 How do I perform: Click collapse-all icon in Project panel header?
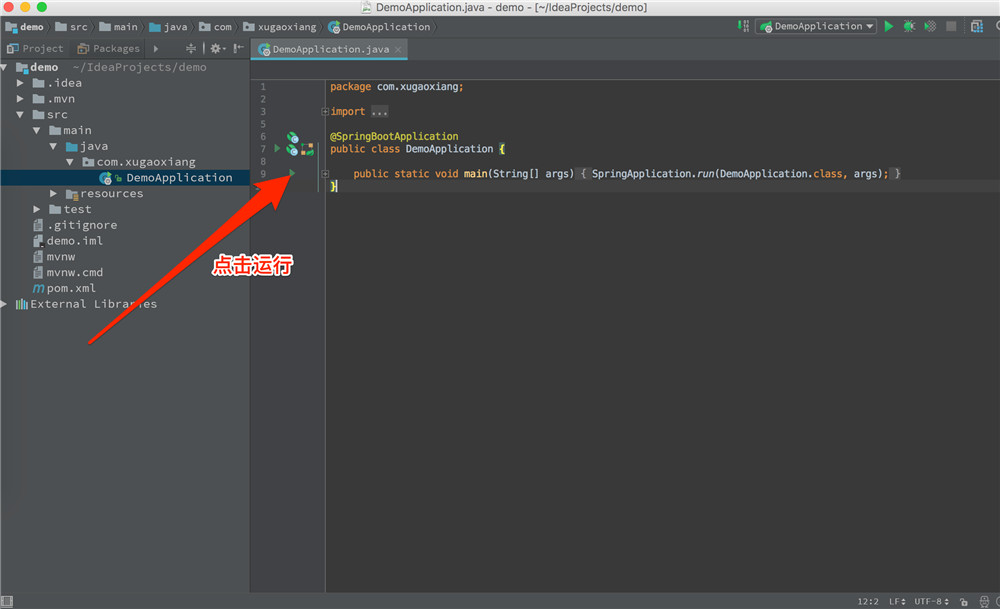pyautogui.click(x=191, y=48)
